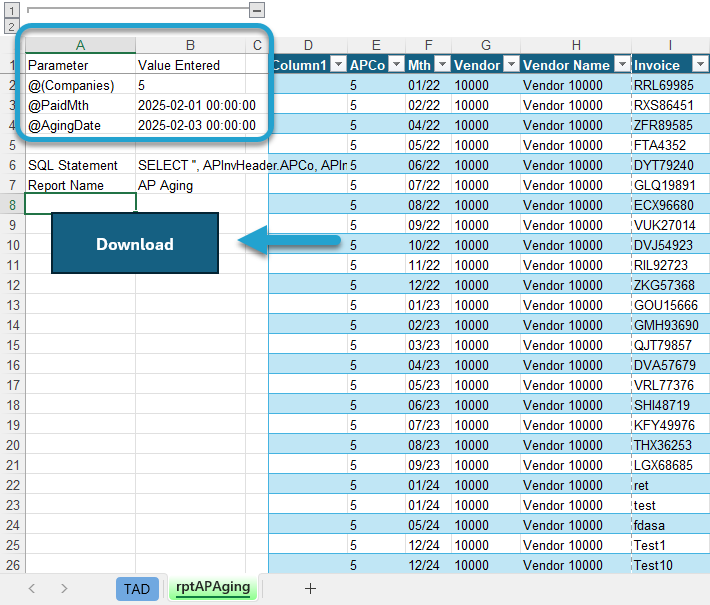Switch to the TAD sheet tab

tap(137, 589)
